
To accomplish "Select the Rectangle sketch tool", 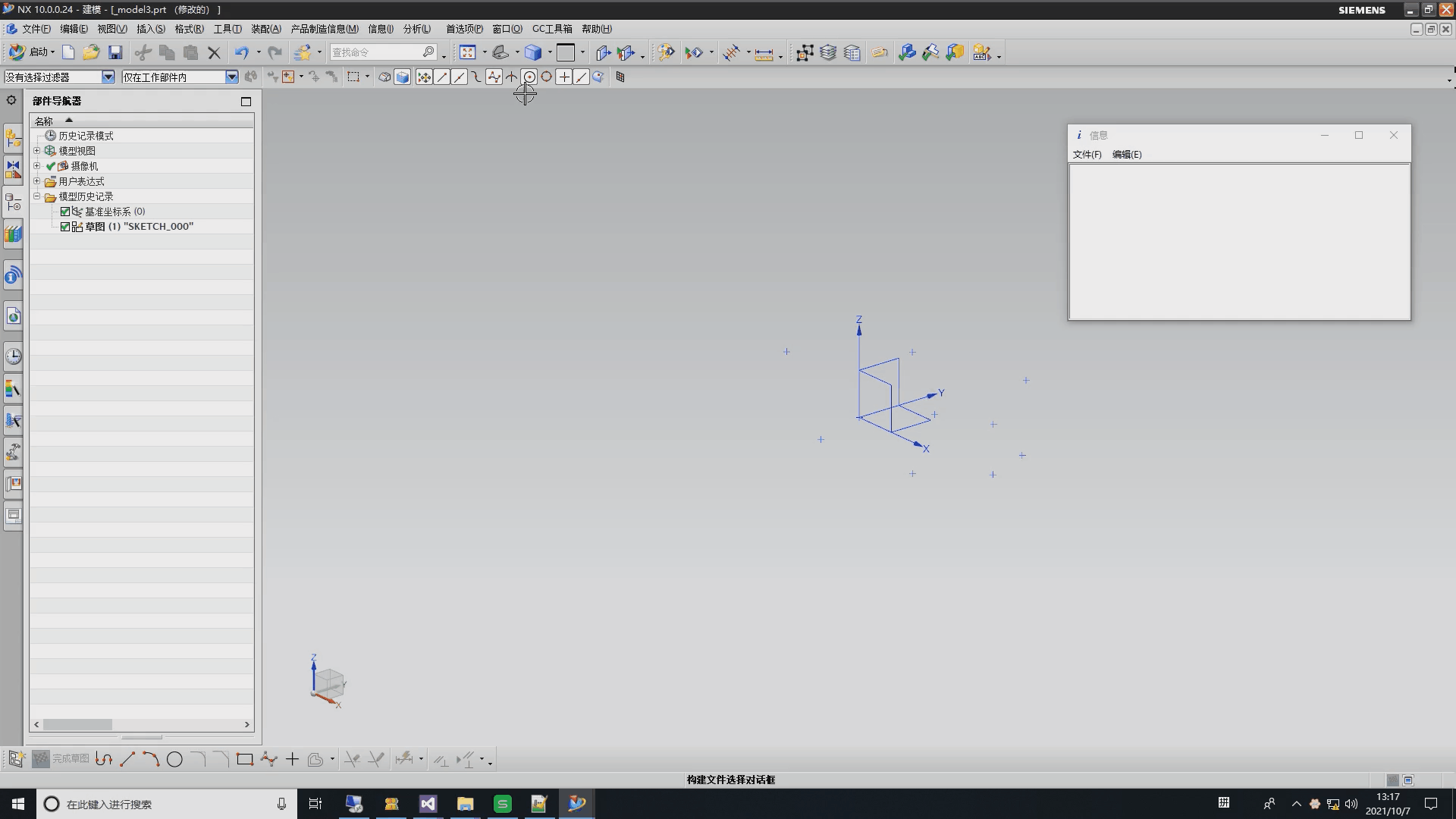I will coord(244,759).
